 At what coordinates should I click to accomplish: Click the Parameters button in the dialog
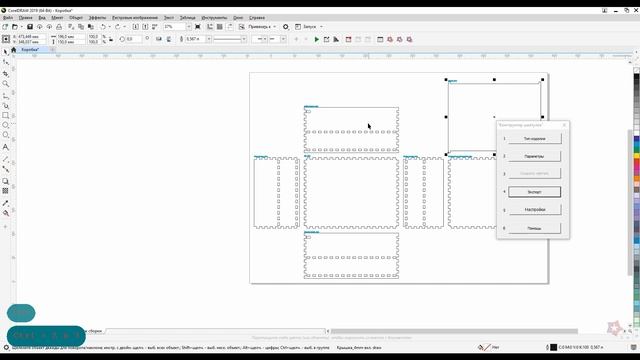[x=534, y=156]
